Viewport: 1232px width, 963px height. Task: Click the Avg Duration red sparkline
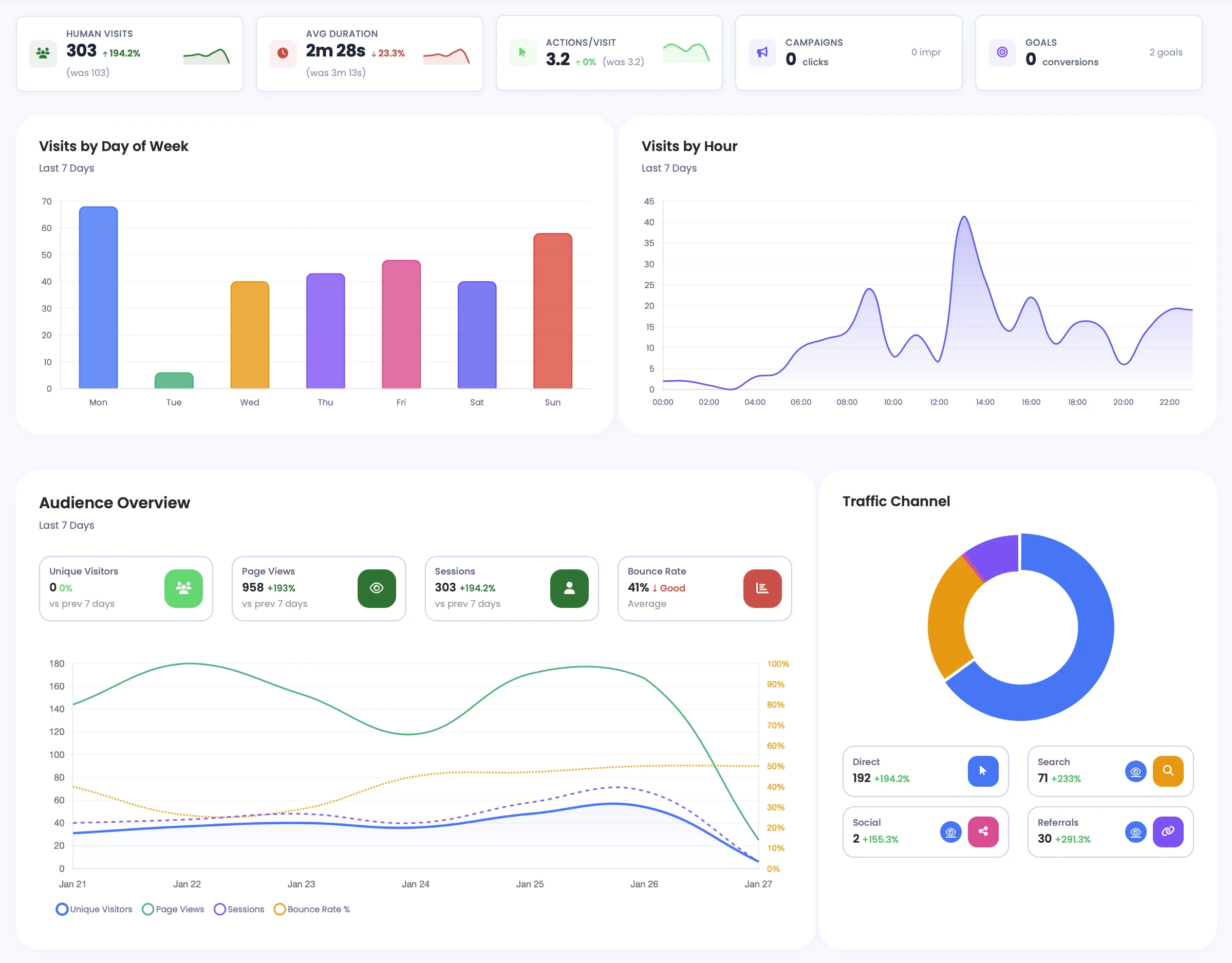click(x=446, y=57)
